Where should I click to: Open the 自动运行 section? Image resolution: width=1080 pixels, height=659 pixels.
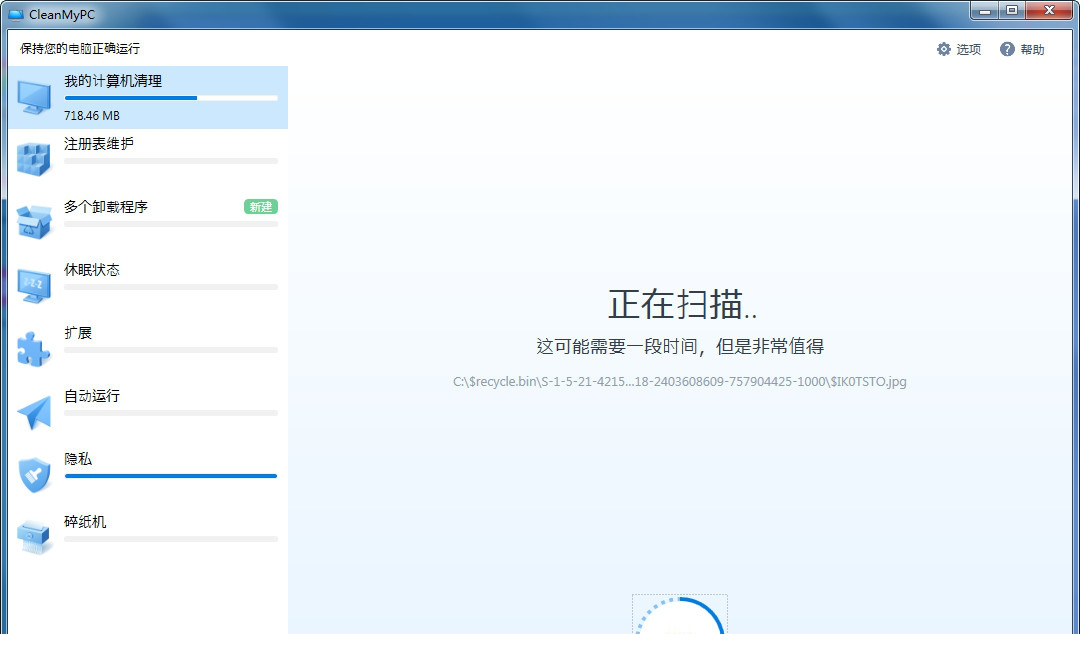pos(148,412)
